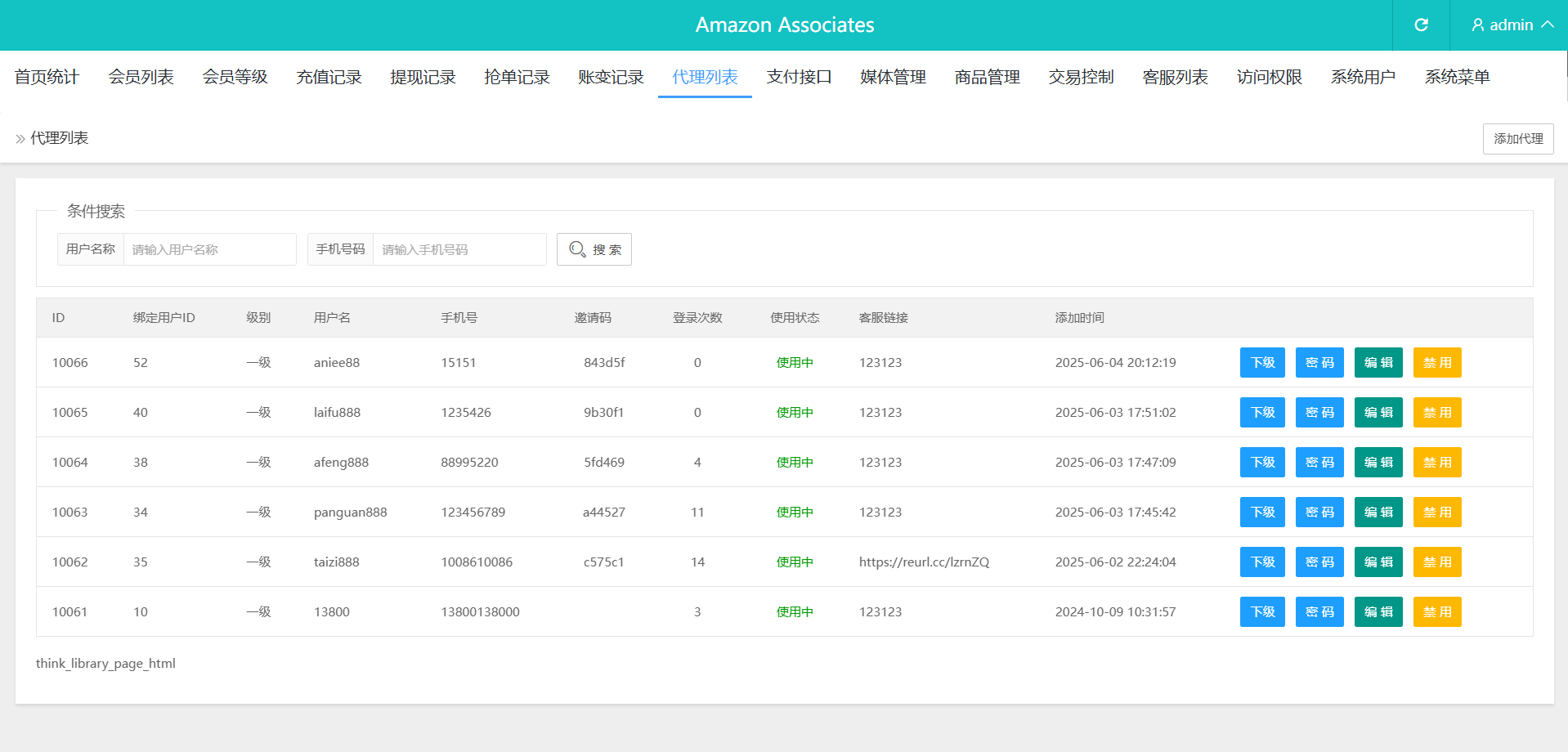The width and height of the screenshot is (1568, 752).
Task: Disable agent 13800 using 禁用
Action: (x=1437, y=612)
